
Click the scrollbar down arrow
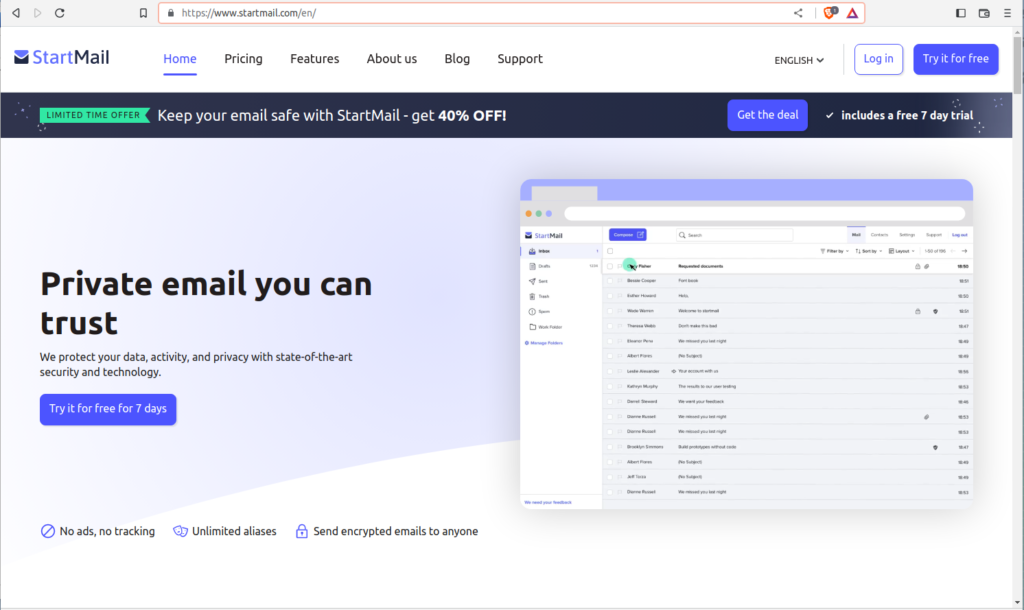(x=1017, y=603)
